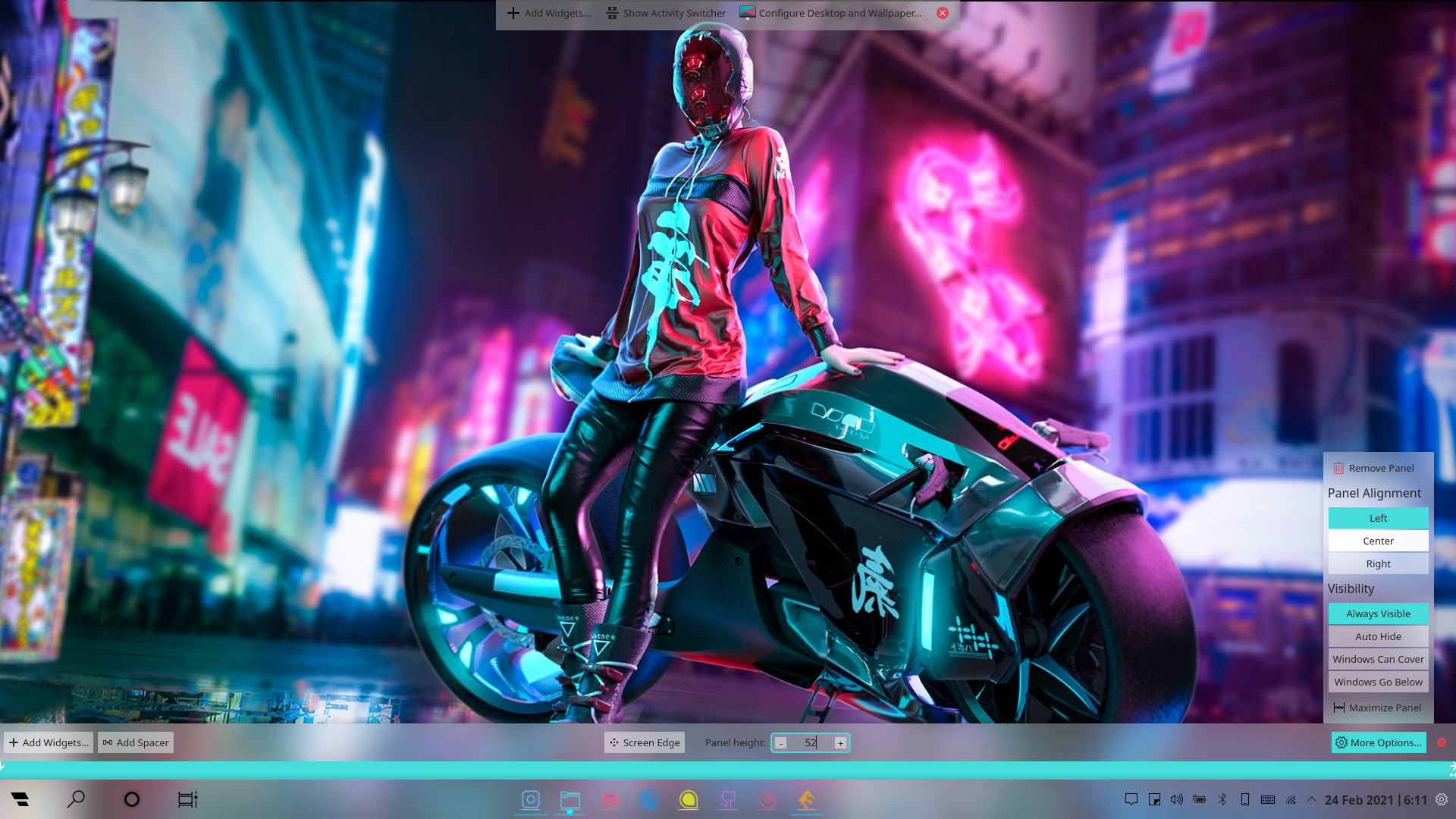1456x819 pixels.
Task: Open the Bluetooth tray icon
Action: [x=1222, y=799]
